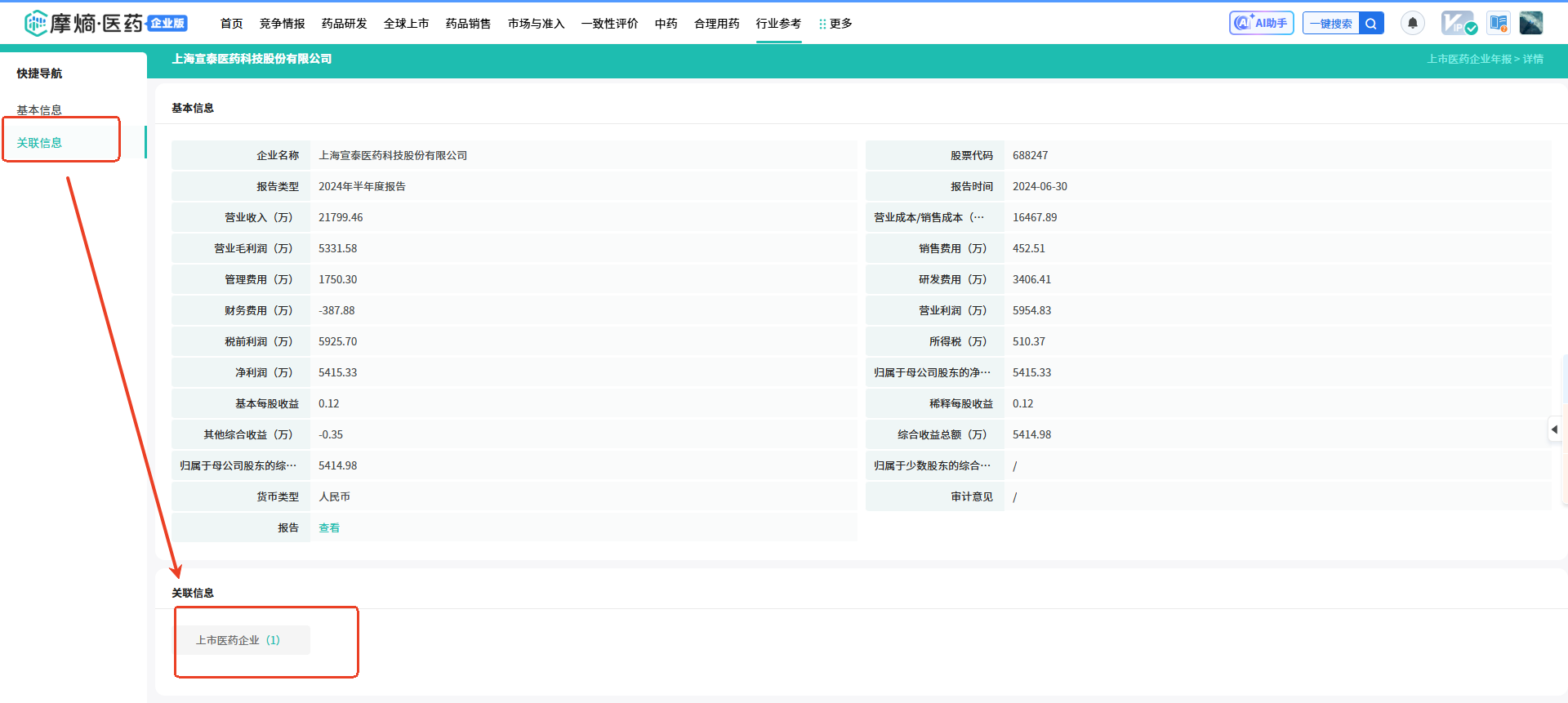
Task: Jump to 关联信息 in quick navigation
Action: pyautogui.click(x=39, y=143)
